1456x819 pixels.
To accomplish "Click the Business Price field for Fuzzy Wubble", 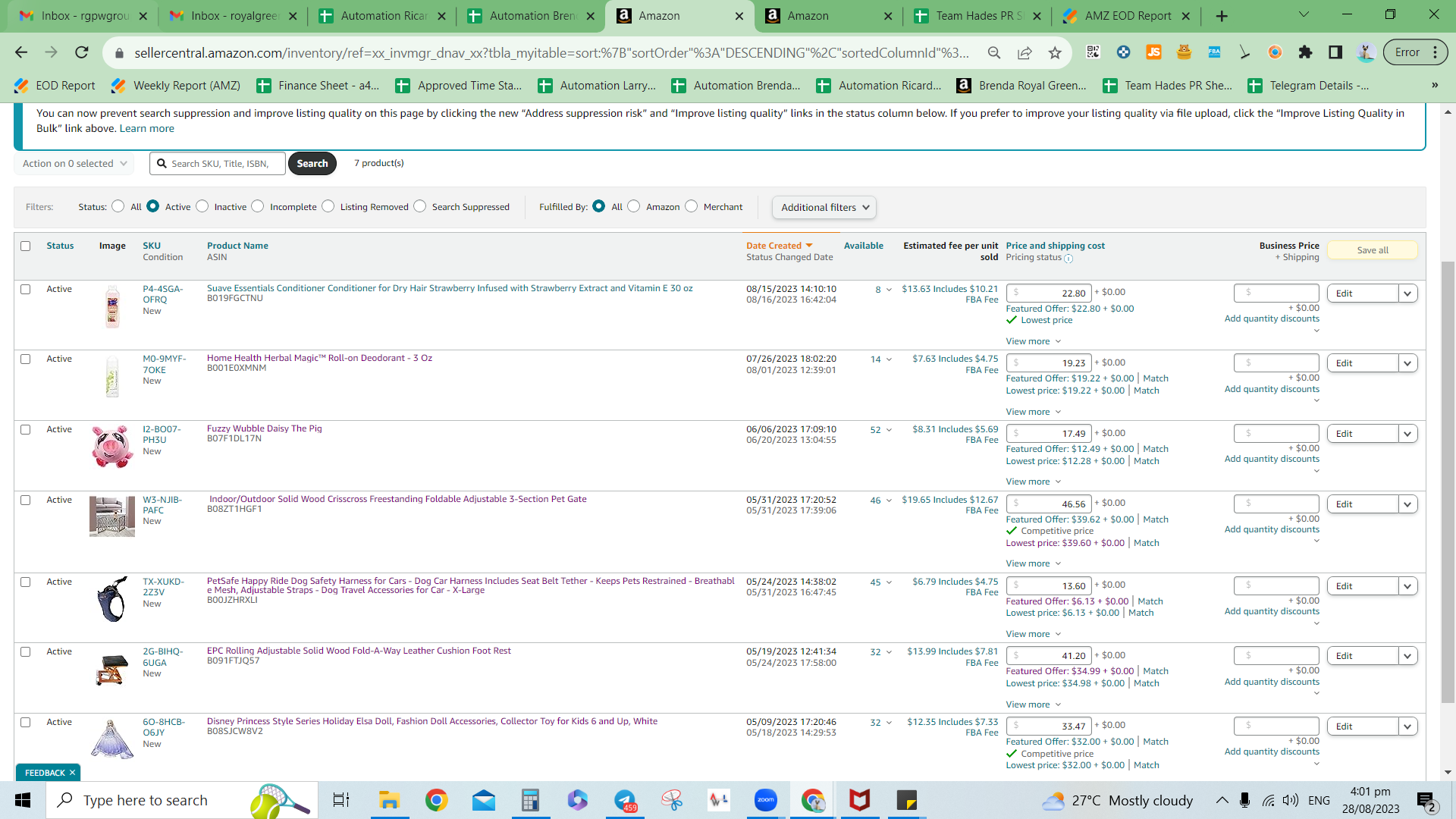I will [x=1277, y=434].
